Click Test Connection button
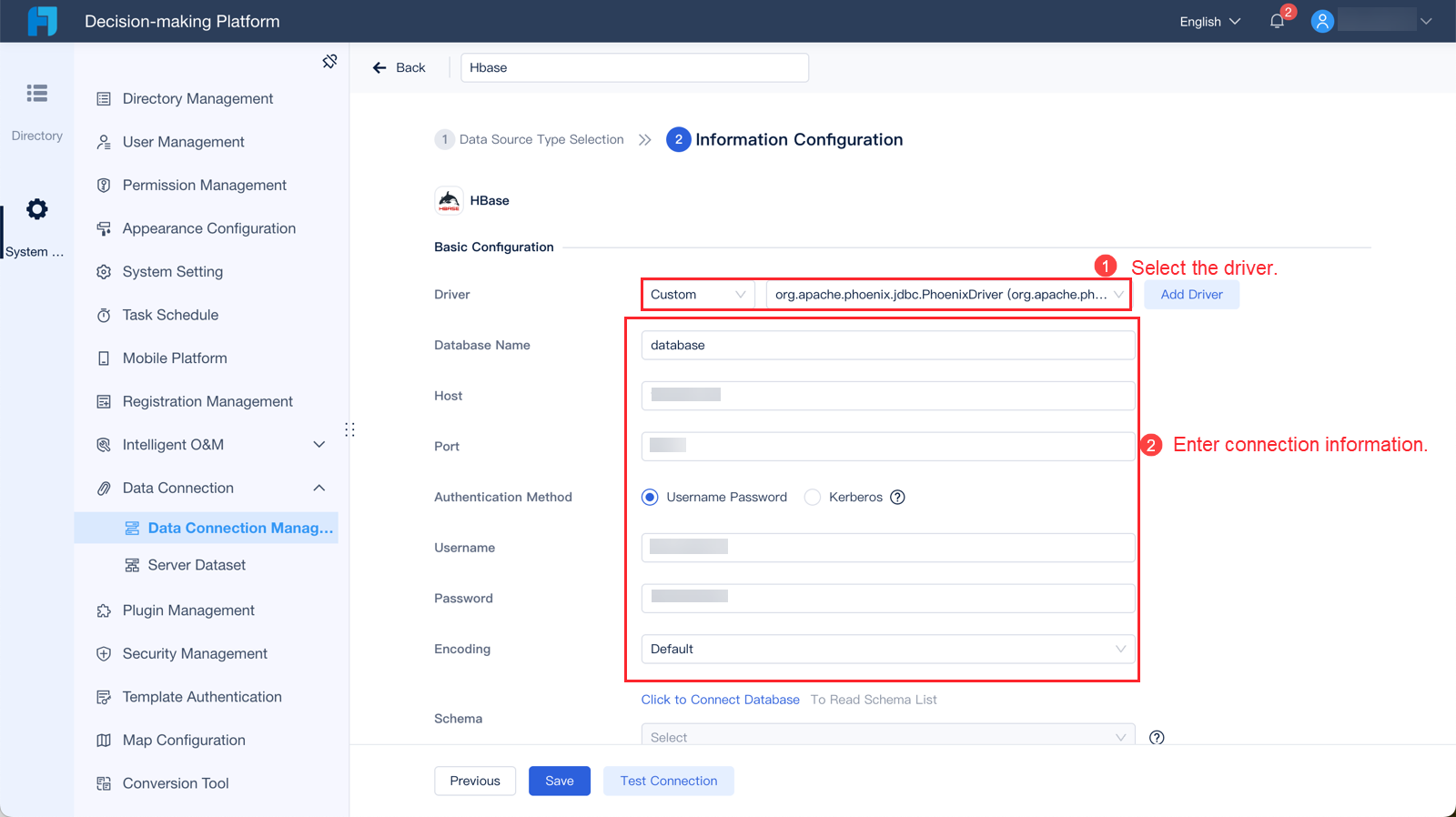The height and width of the screenshot is (817, 1456). (669, 781)
